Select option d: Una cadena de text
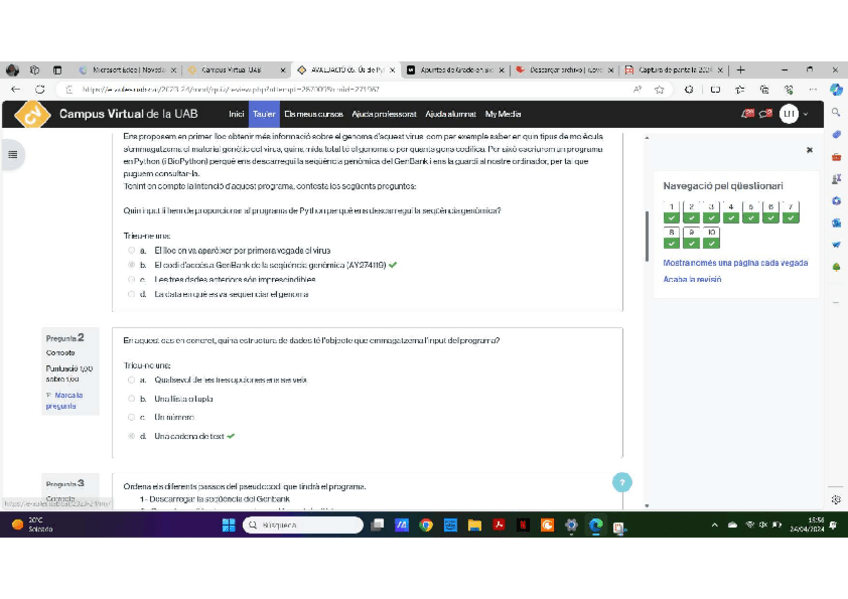Screen dimensions: 848x599 (x=131, y=436)
